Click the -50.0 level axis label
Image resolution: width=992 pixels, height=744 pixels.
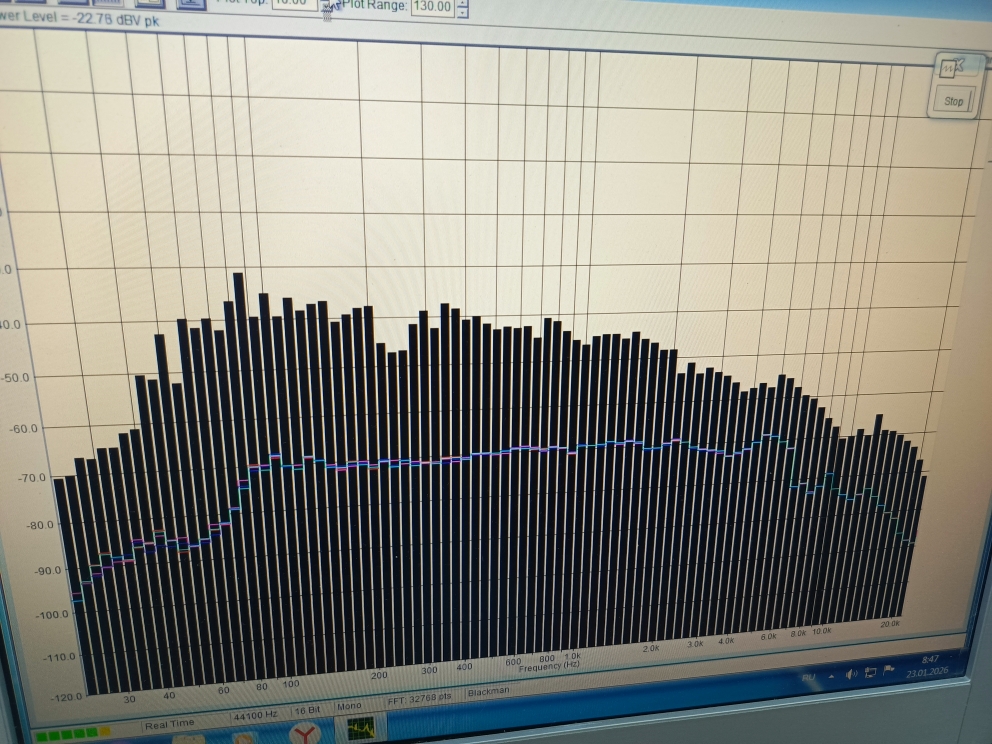14,378
